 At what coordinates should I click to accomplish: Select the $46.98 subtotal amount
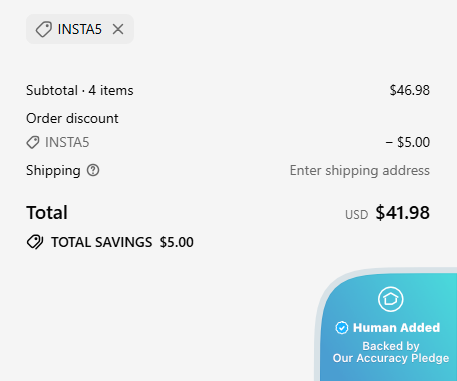(410, 90)
